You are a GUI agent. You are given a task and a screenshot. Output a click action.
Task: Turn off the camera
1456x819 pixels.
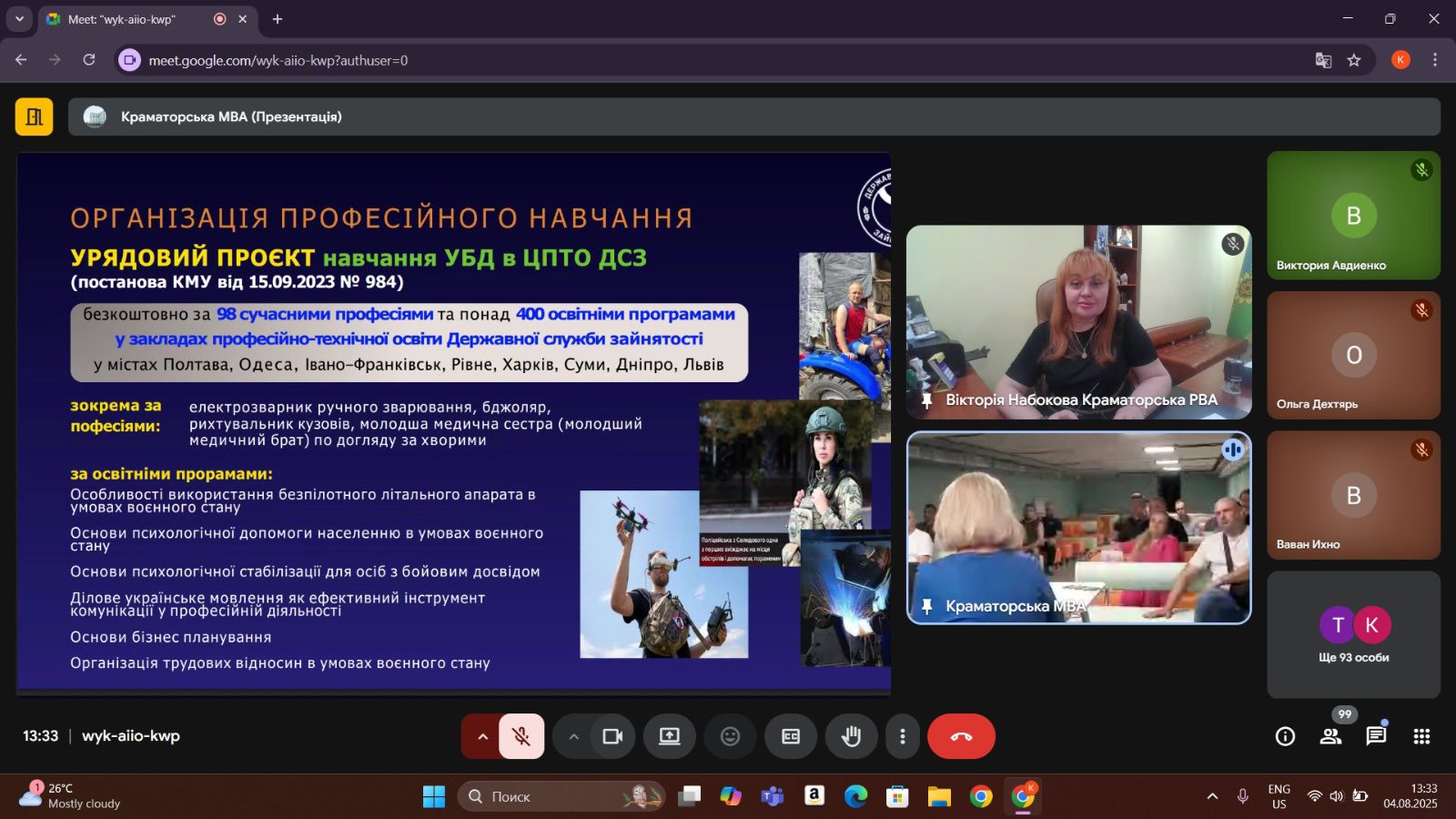612,736
